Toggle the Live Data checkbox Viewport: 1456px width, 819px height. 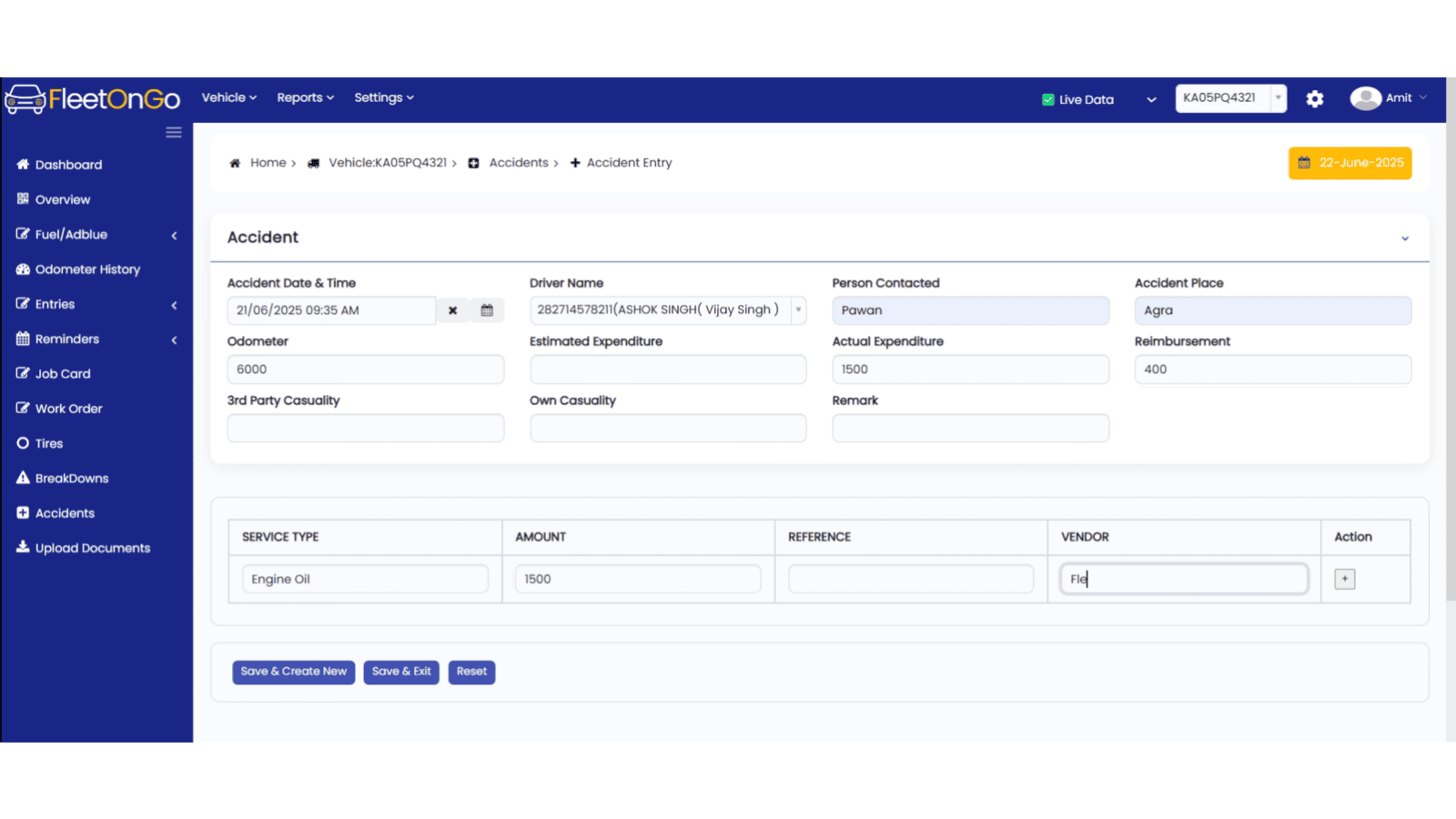(1047, 100)
